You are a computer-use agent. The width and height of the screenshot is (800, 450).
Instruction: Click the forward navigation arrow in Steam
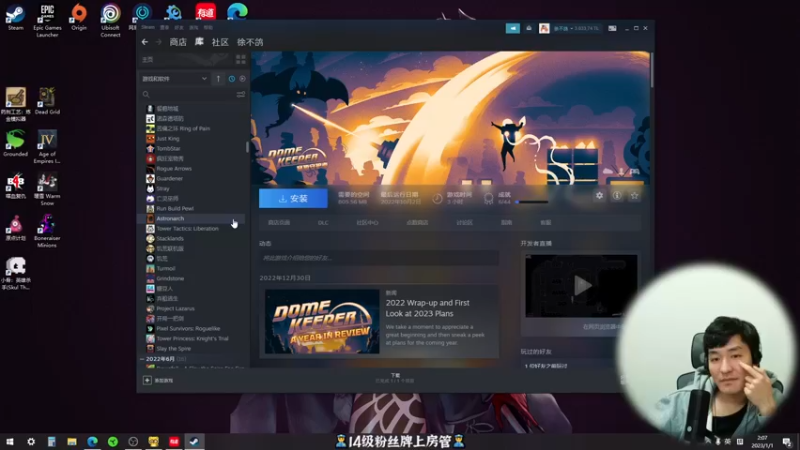click(x=159, y=42)
